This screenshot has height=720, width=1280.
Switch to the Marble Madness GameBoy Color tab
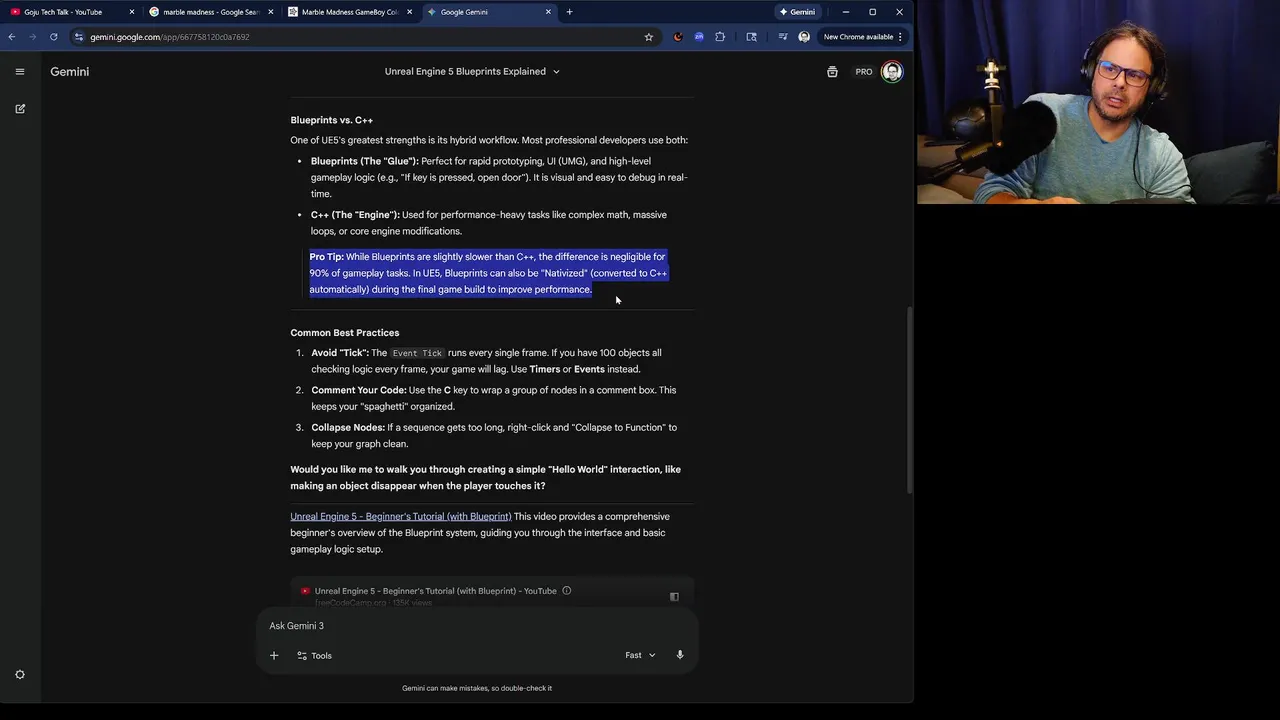pos(349,12)
